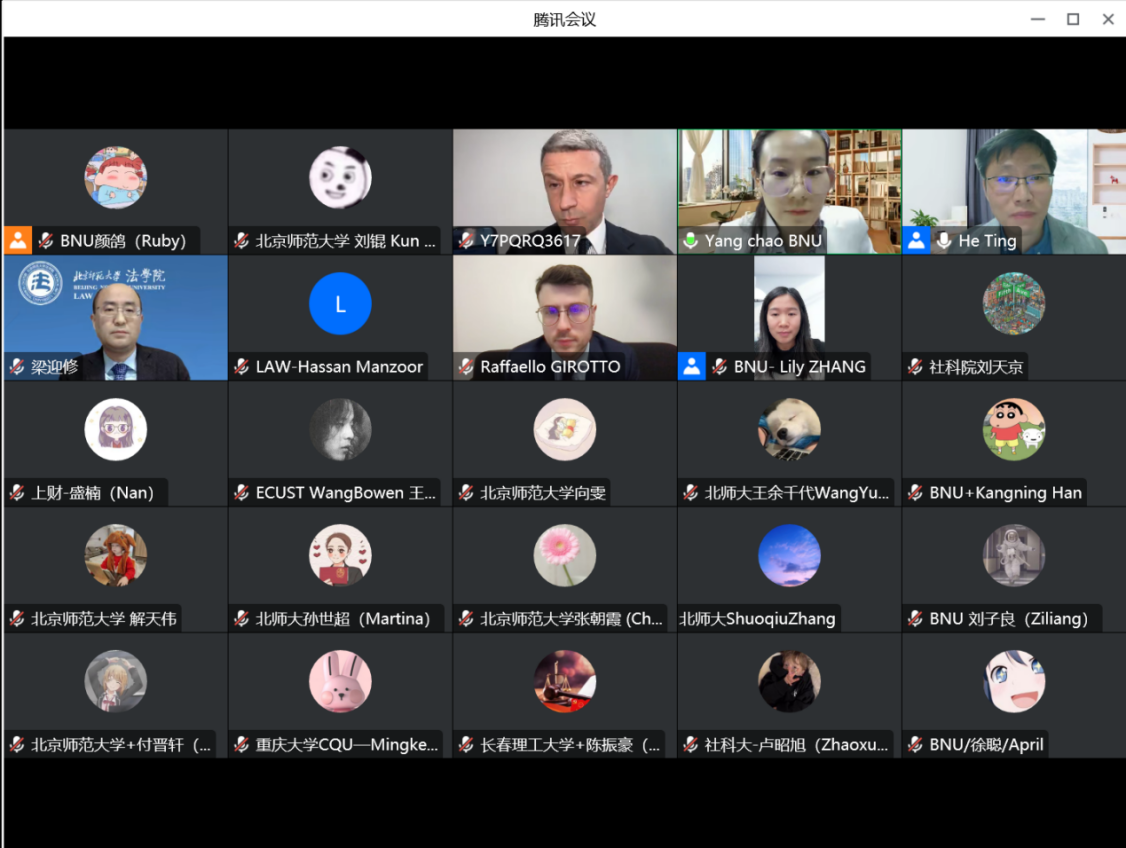Click the pink rabbit avatar of 重庆大学CQU participant

[x=340, y=682]
